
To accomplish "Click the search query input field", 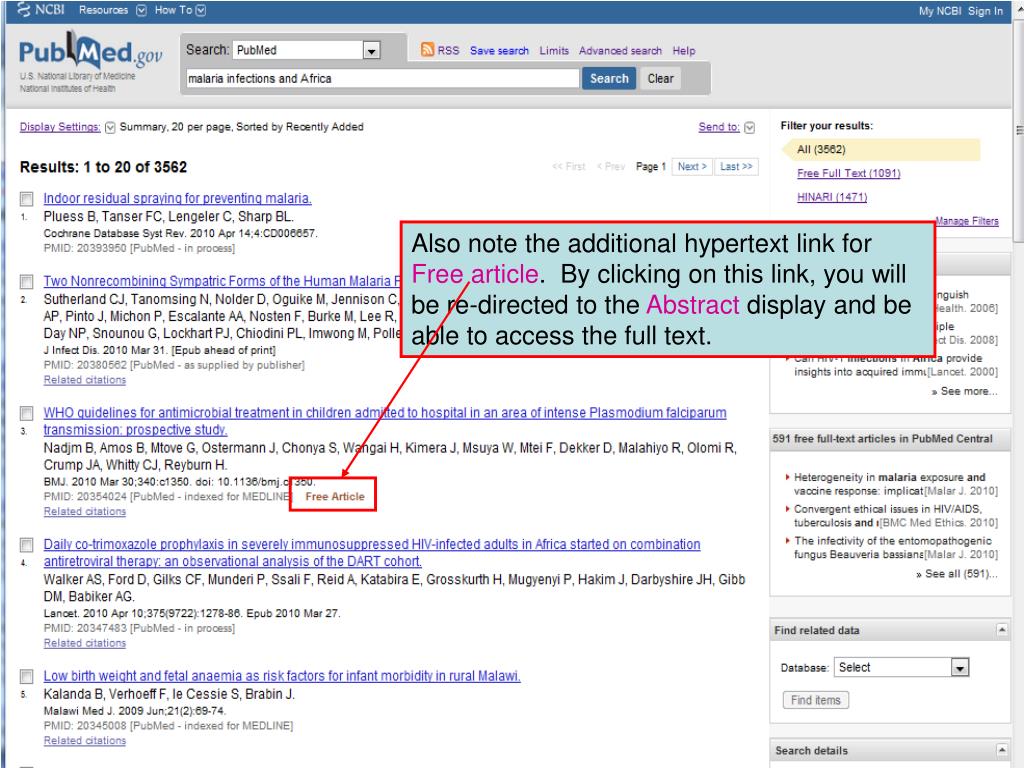I will coord(383,78).
